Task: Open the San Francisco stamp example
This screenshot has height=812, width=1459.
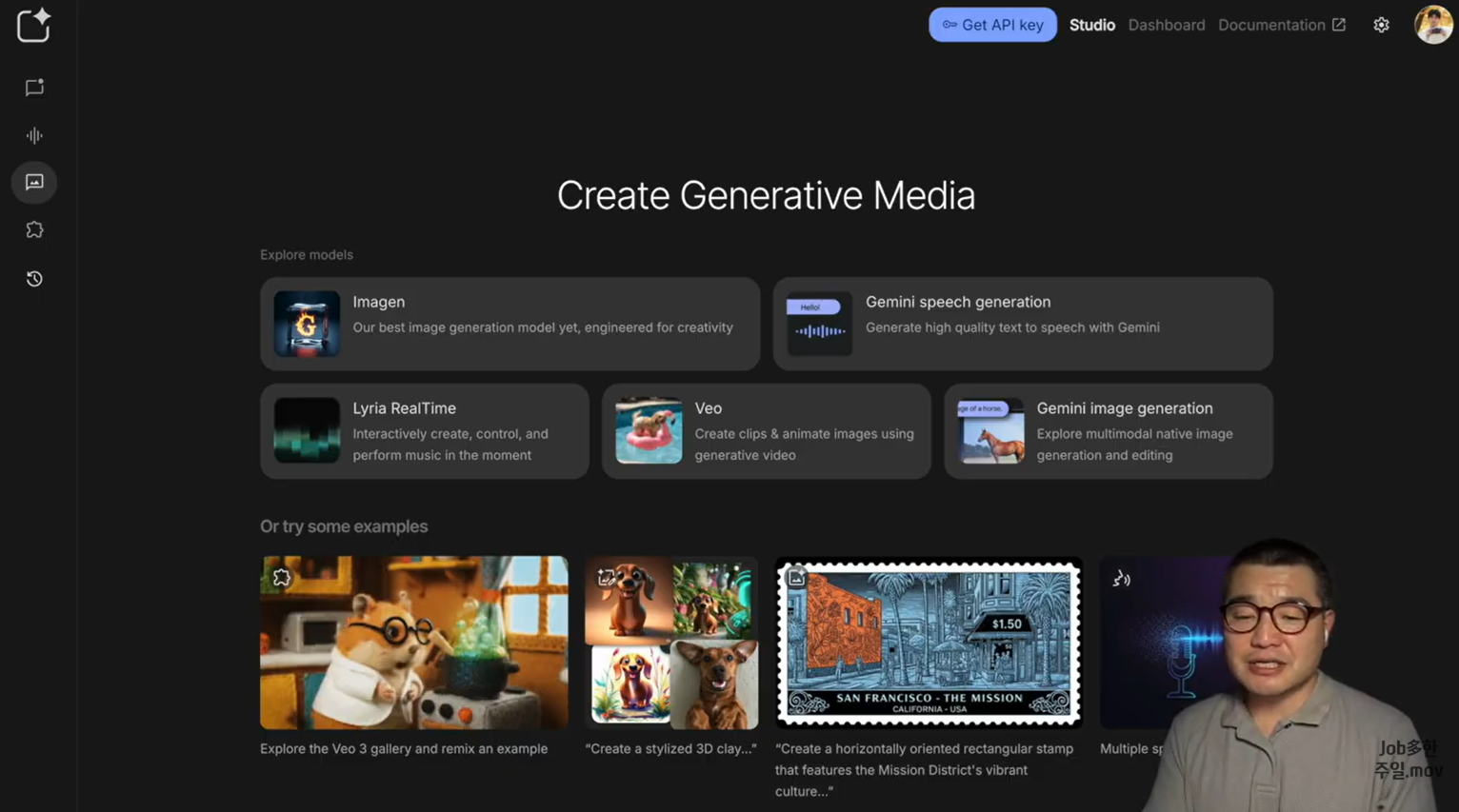Action: [x=929, y=643]
